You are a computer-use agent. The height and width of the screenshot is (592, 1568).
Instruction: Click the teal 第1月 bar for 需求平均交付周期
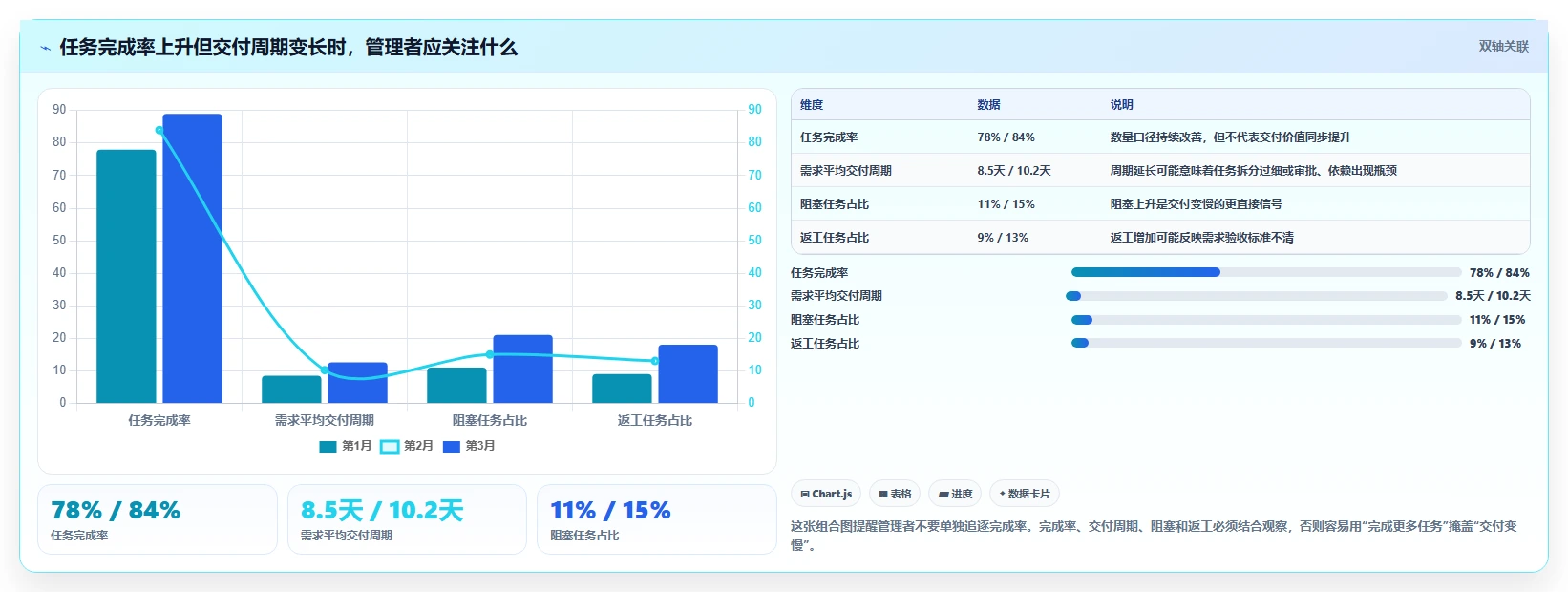coord(291,390)
